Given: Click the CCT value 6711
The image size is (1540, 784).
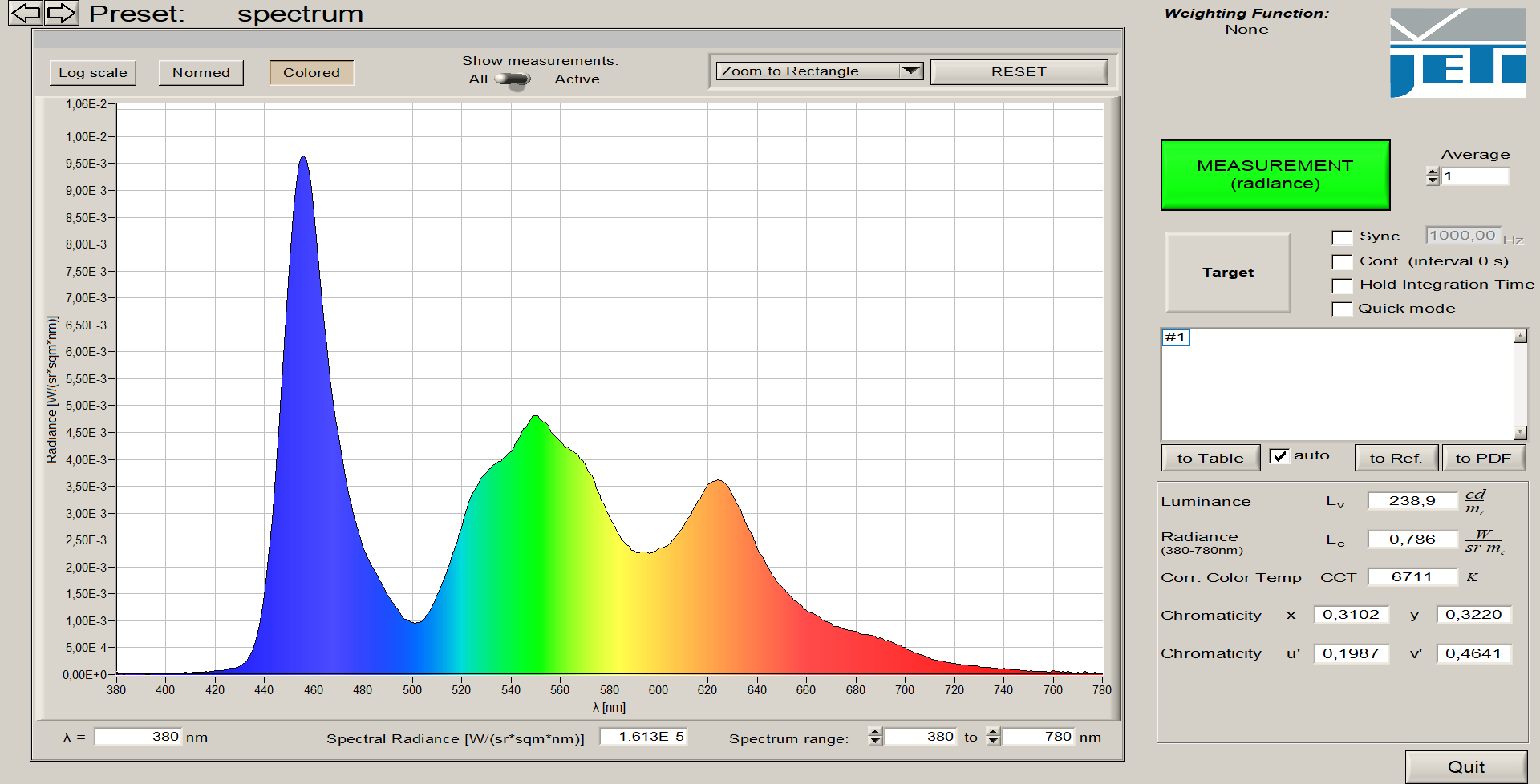Looking at the screenshot, I should click(x=1412, y=577).
